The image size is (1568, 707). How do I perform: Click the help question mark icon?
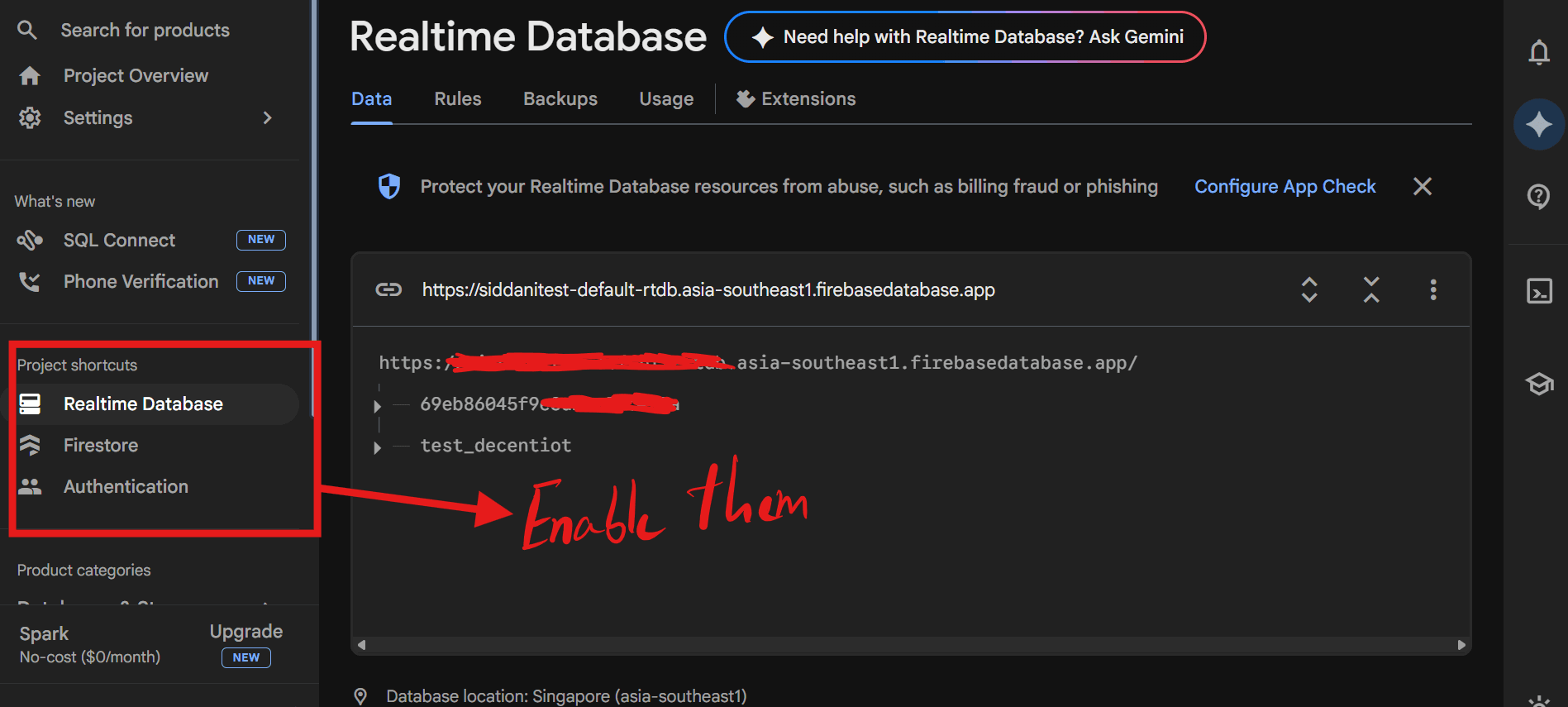point(1538,197)
